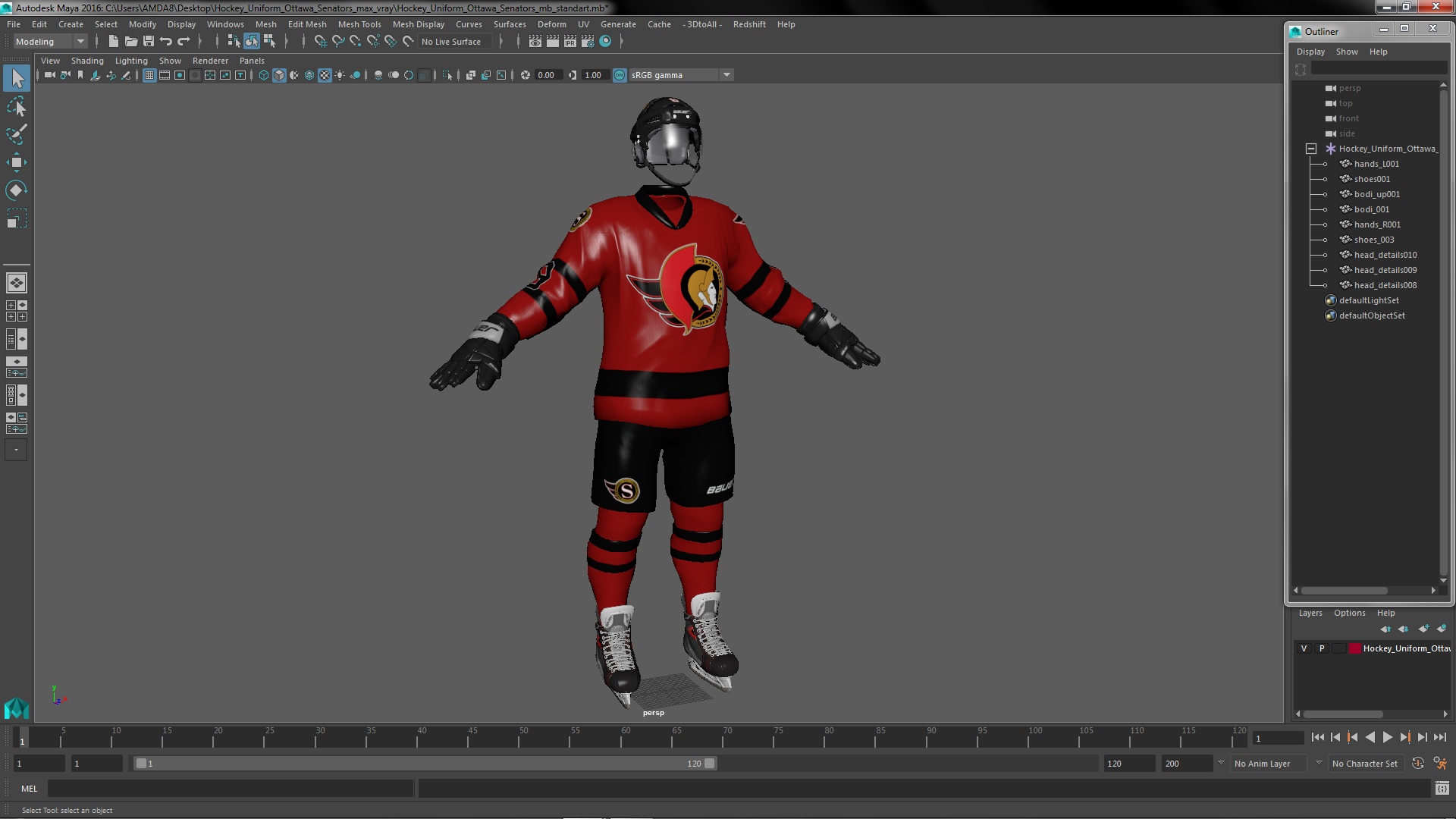The height and width of the screenshot is (819, 1456).
Task: Choose the Move tool in toolbox
Action: 17,162
